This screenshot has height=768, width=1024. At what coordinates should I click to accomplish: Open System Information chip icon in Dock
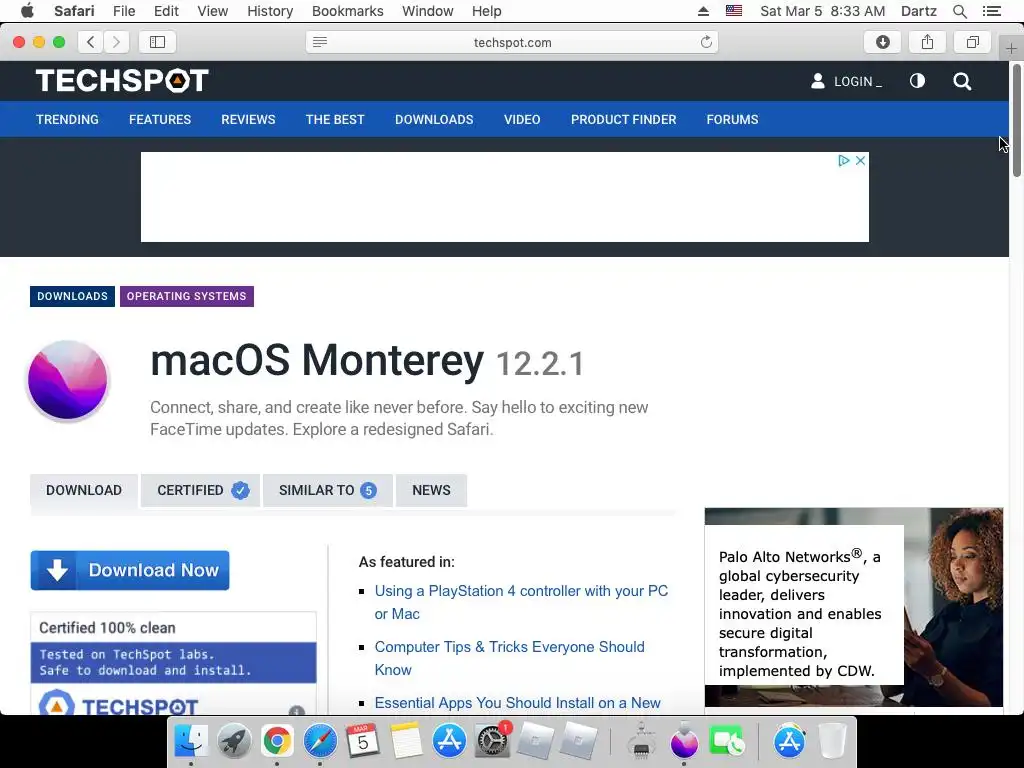click(x=641, y=741)
